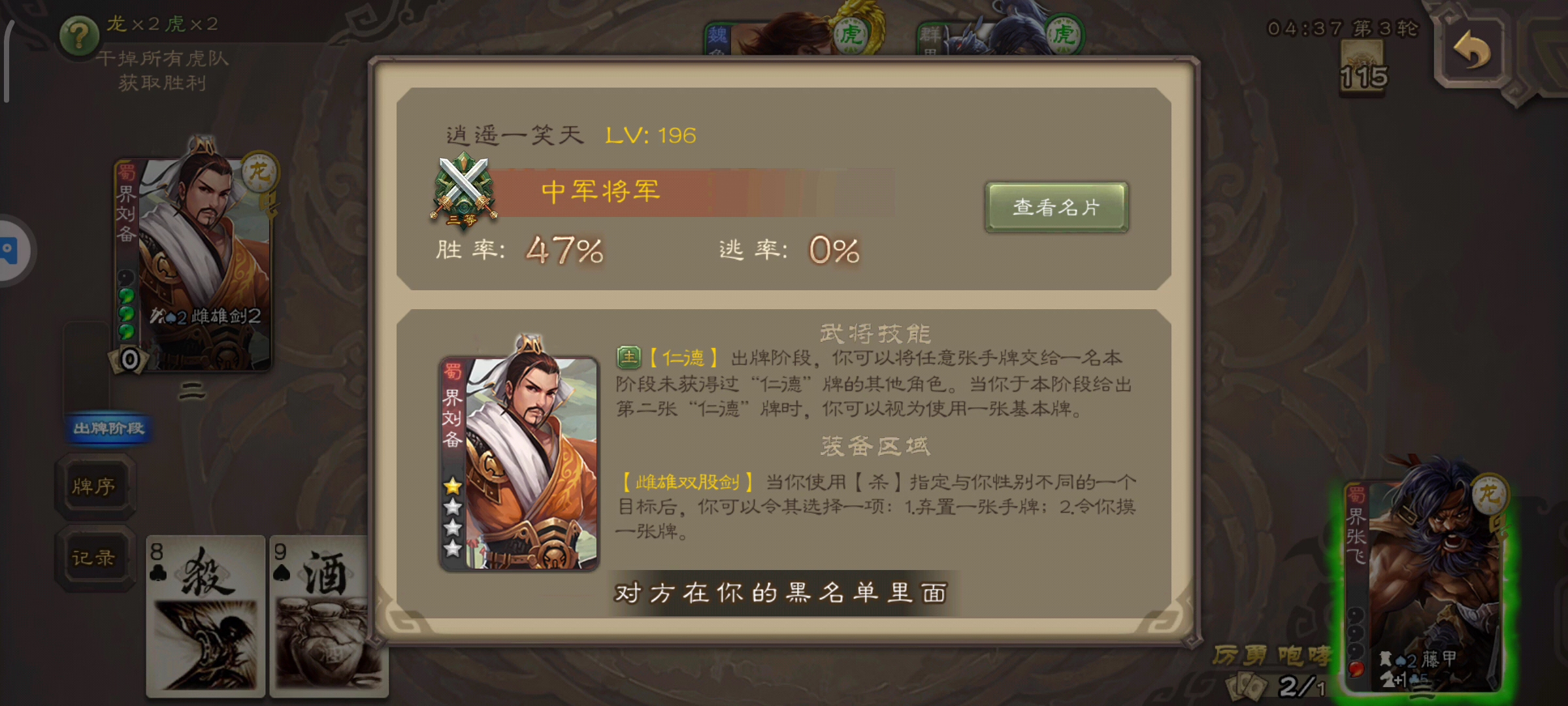The width and height of the screenshot is (1568, 706).
Task: Click the 查看名片 button
Action: (1056, 207)
